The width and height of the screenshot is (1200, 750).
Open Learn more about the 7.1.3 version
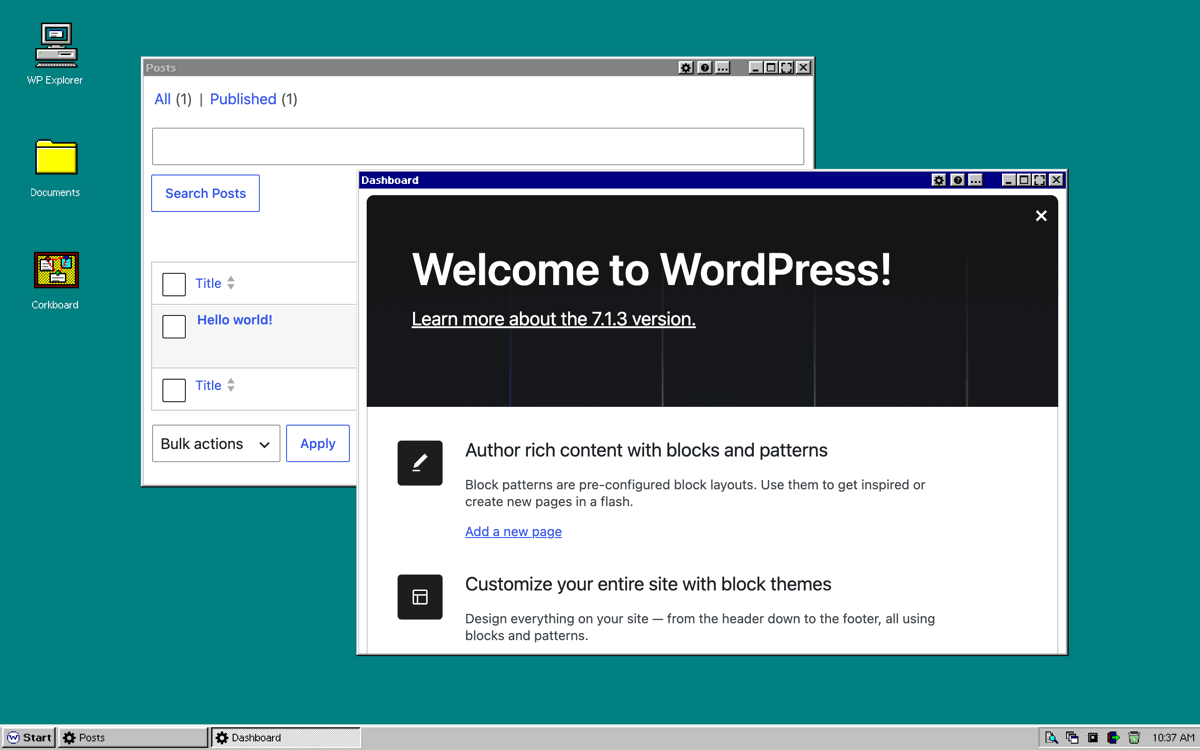[x=553, y=319]
